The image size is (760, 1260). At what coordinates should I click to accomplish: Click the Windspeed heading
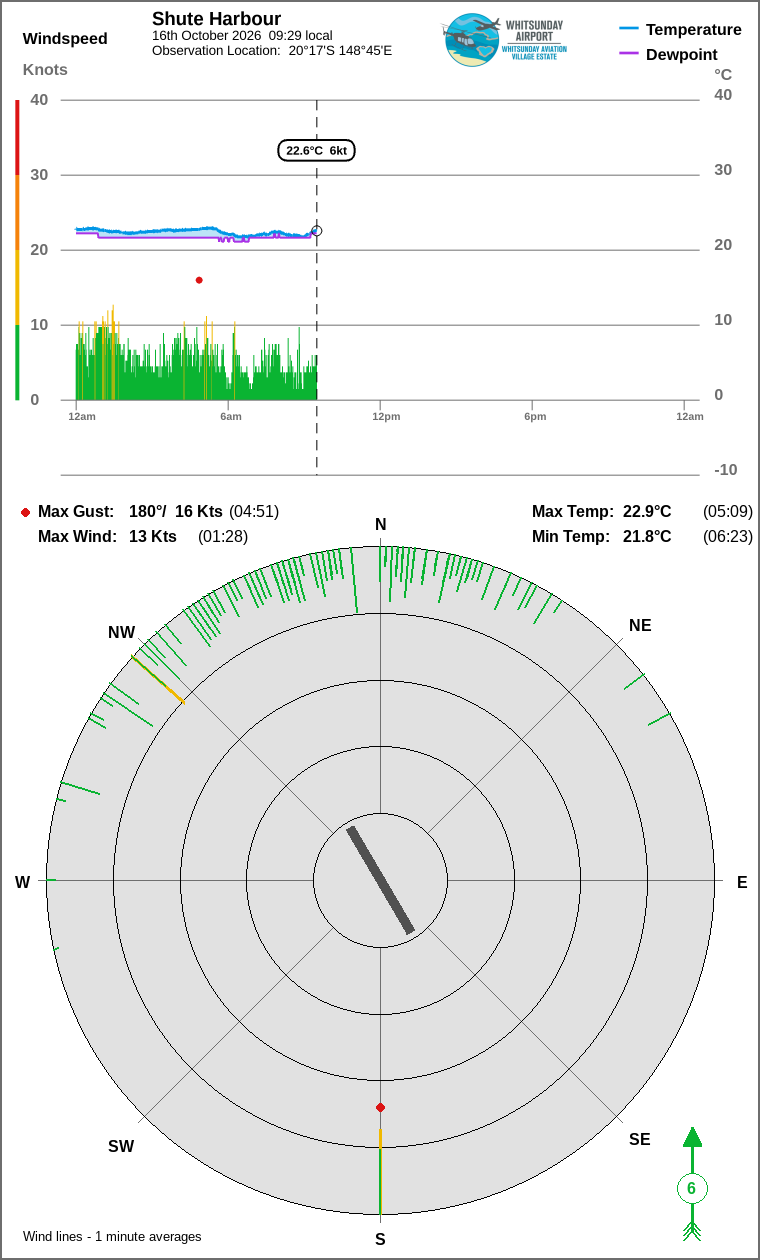[x=65, y=39]
